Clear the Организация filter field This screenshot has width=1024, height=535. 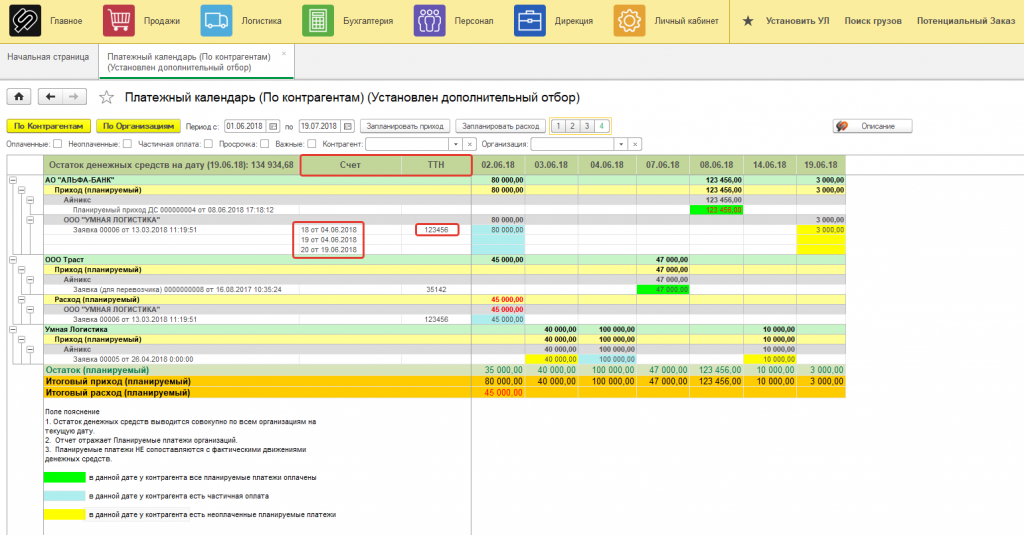click(635, 144)
